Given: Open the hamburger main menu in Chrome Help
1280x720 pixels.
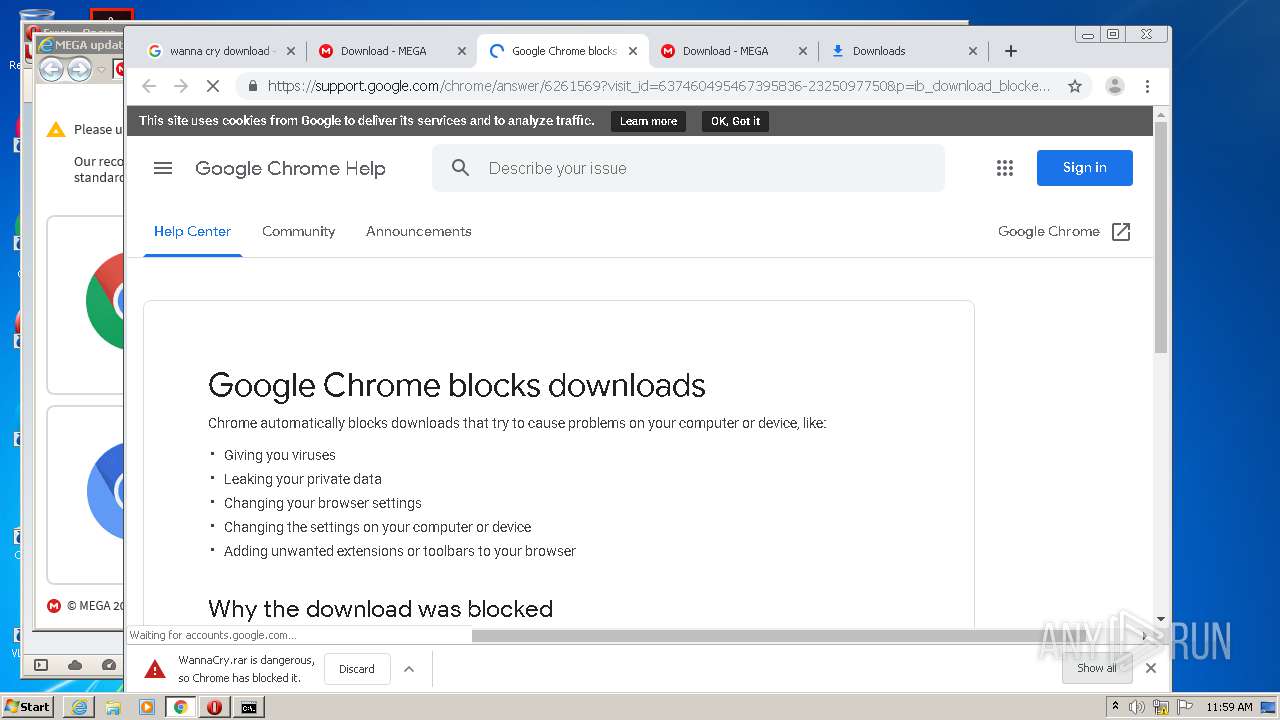Looking at the screenshot, I should [163, 168].
